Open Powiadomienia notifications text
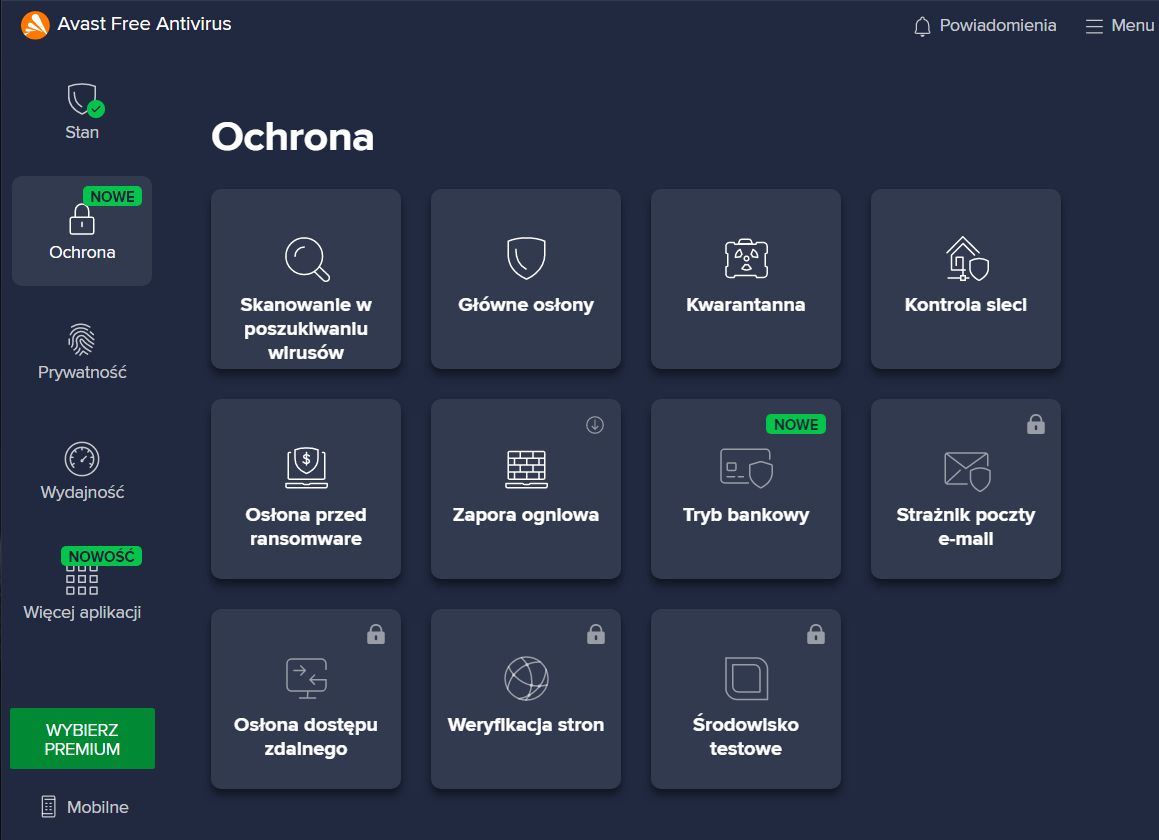Viewport: 1159px width, 840px height. tap(998, 25)
